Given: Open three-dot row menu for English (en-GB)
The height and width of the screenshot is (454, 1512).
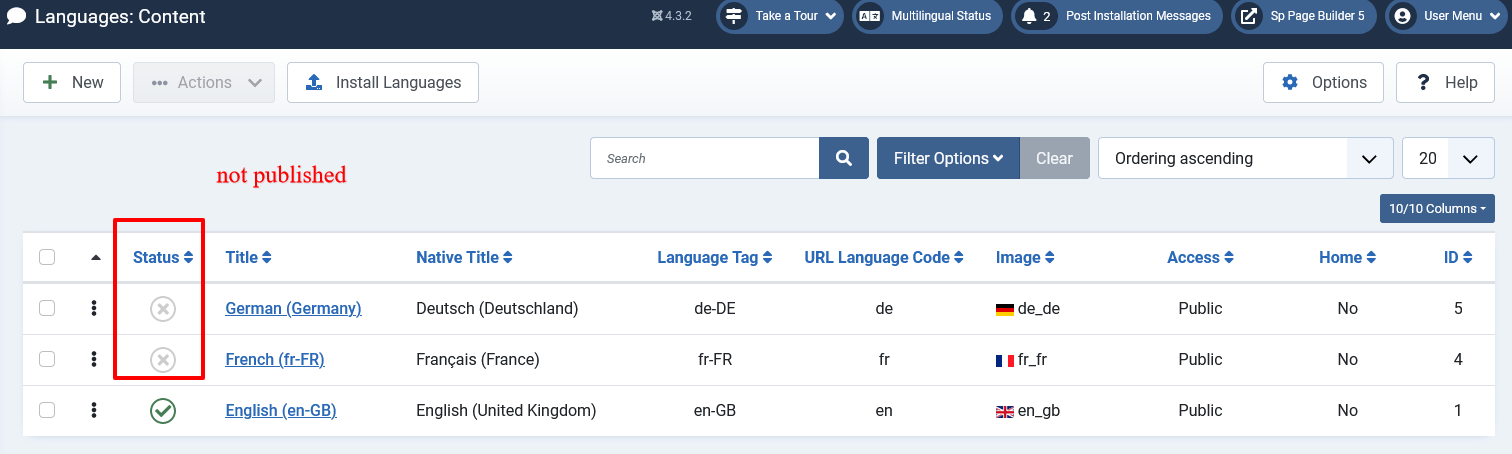Looking at the screenshot, I should pyautogui.click(x=94, y=410).
